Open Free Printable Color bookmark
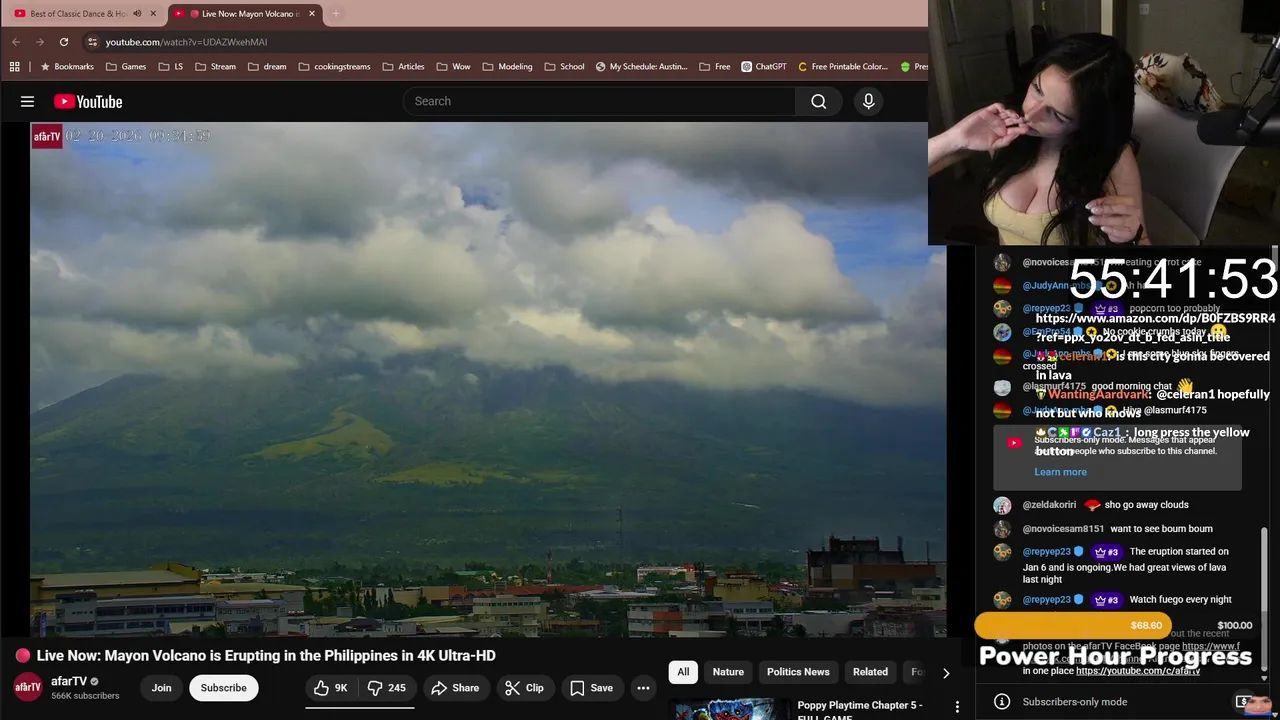The image size is (1280, 720). point(843,67)
